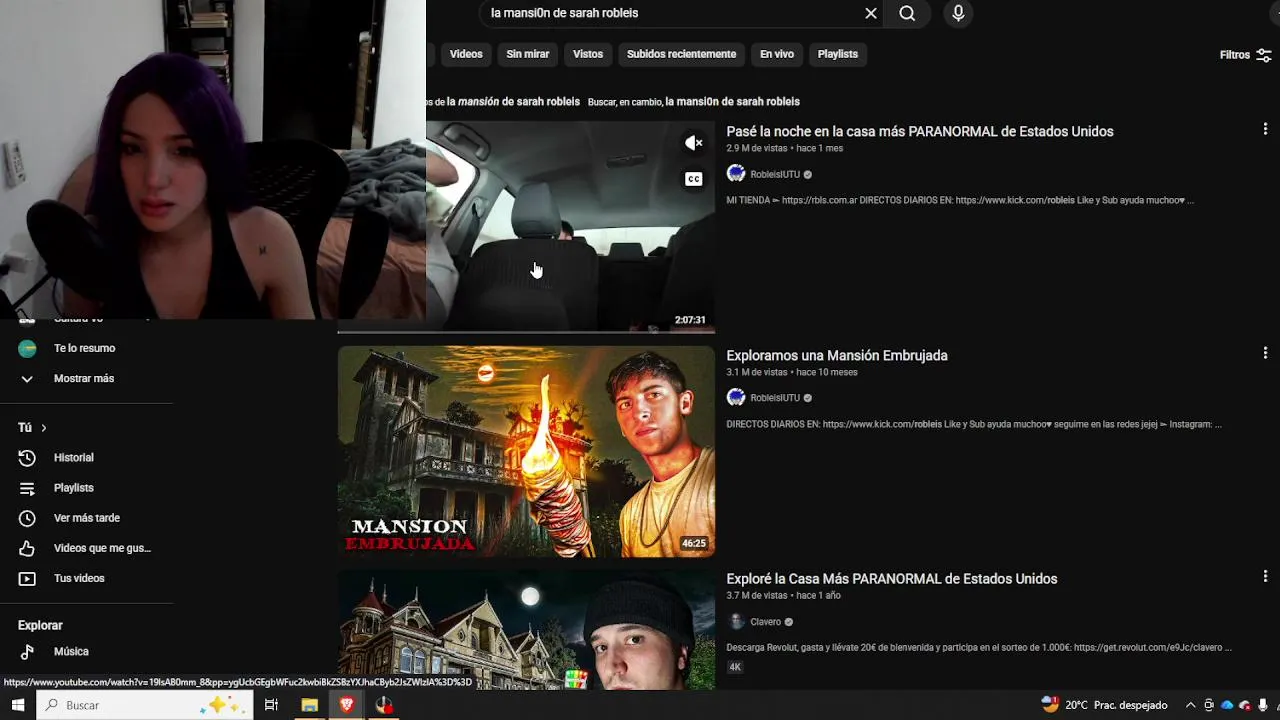
Task: Search instead for la mansi0n de sarah robleis
Action: 732,101
